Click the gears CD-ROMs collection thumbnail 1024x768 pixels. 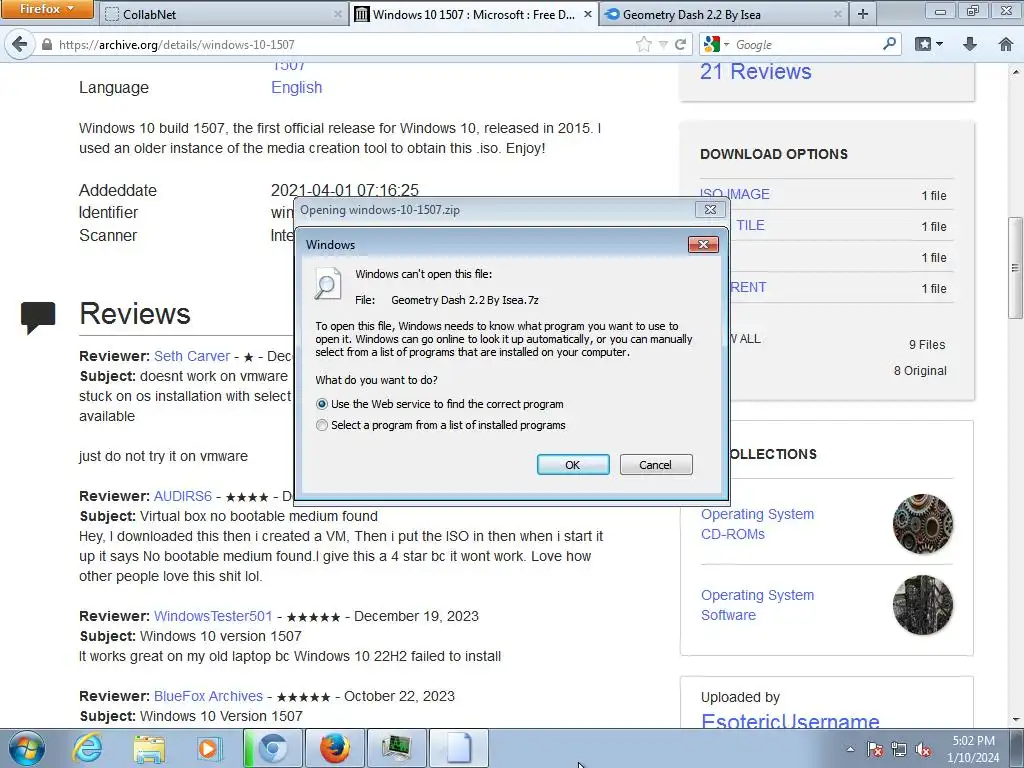point(923,524)
